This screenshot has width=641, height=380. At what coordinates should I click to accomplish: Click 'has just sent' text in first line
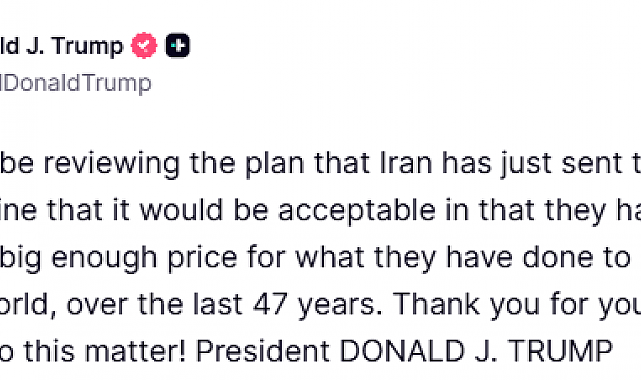[532, 163]
